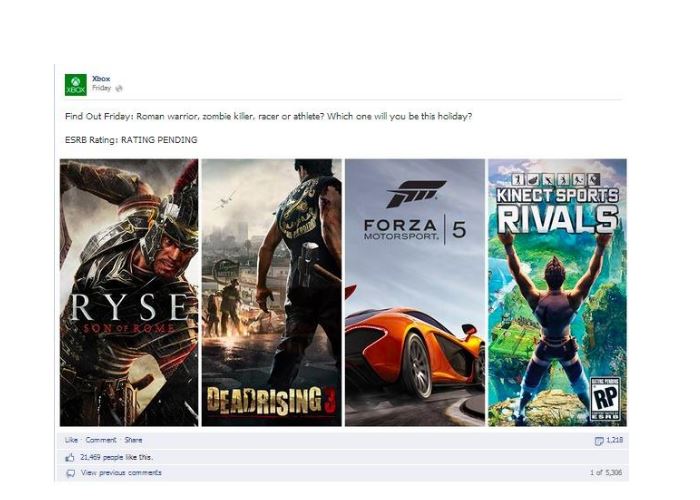Open the Kinect Sports Rivals cover

(557, 292)
